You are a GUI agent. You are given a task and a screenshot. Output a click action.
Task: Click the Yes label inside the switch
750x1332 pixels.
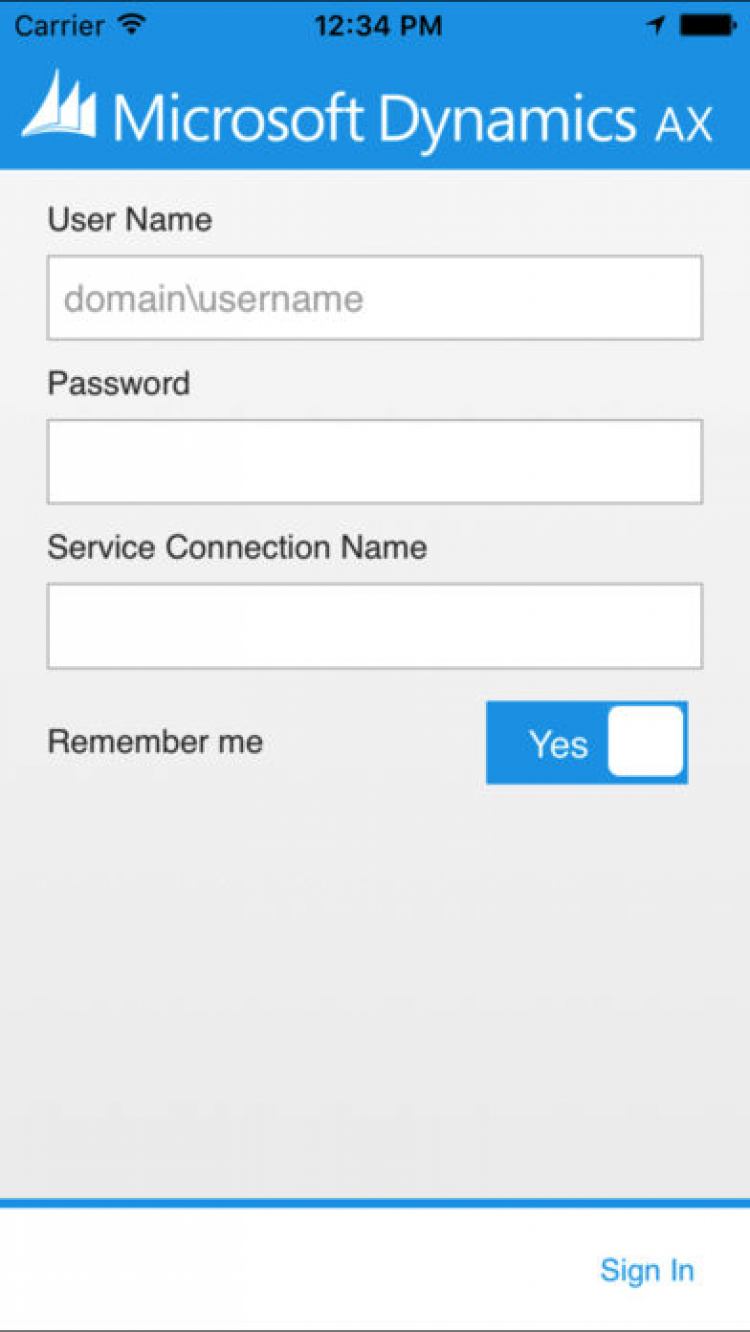pyautogui.click(x=558, y=744)
